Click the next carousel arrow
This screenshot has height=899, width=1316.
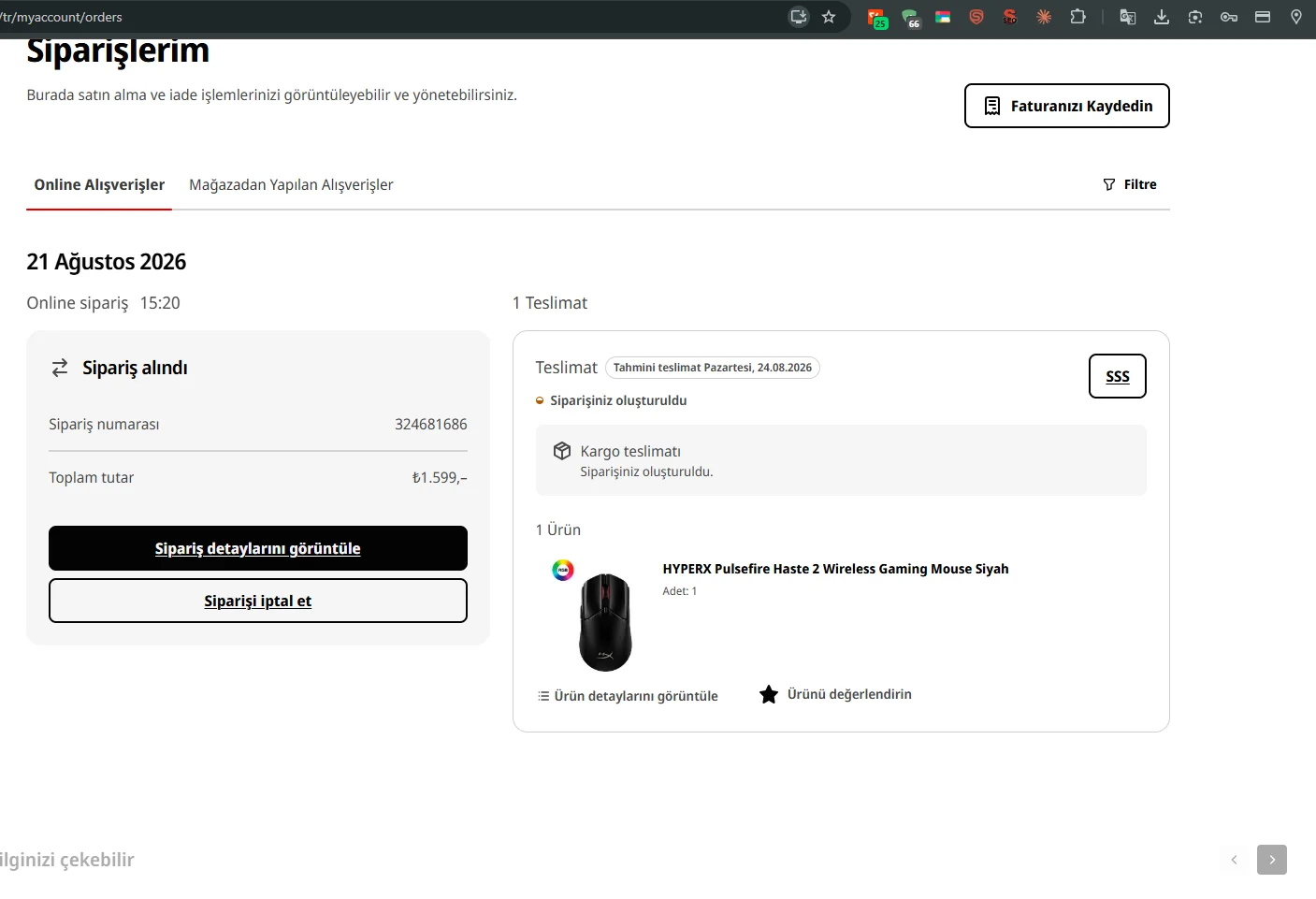click(x=1272, y=860)
